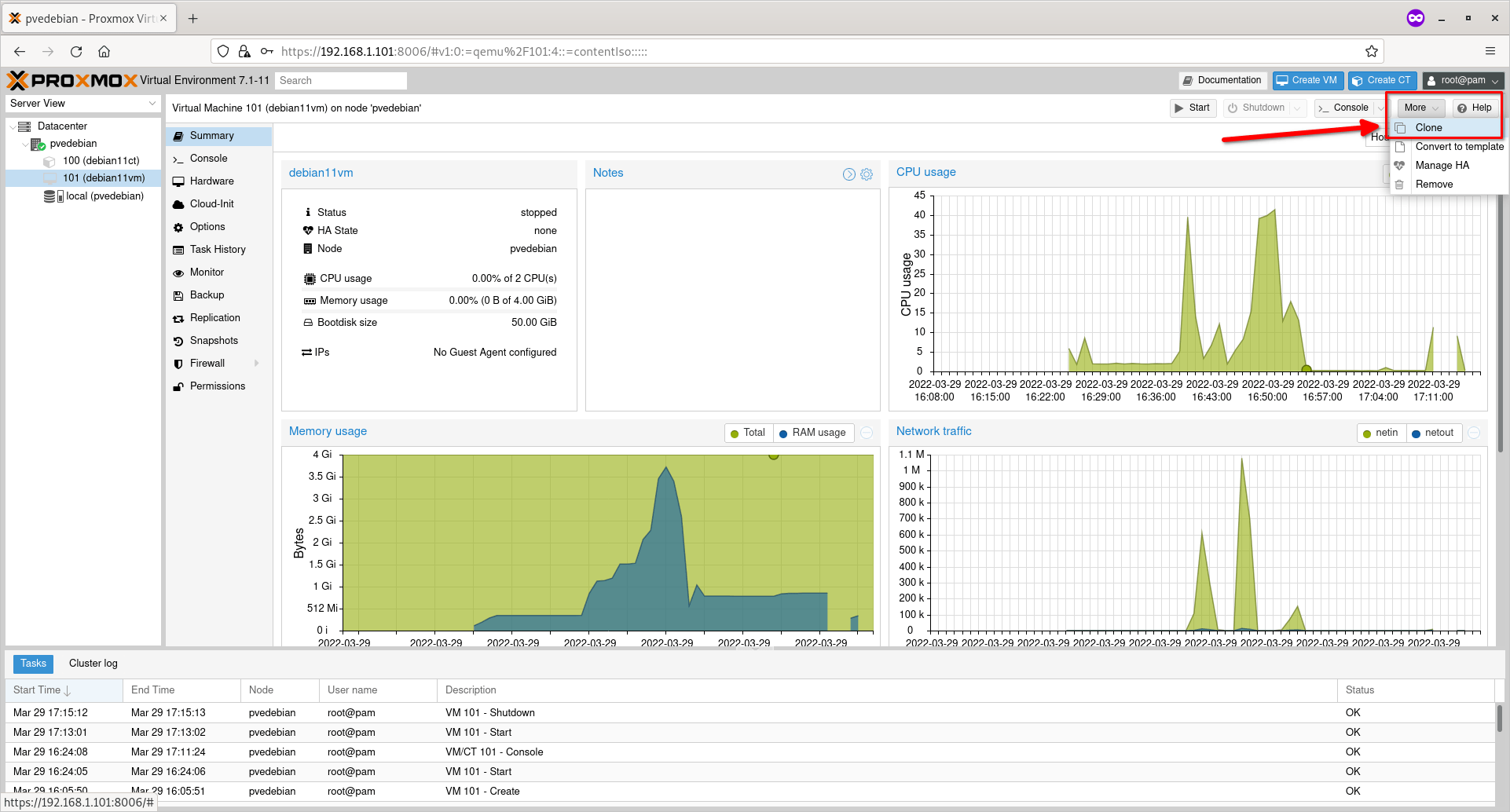Open Documentation
Image resolution: width=1510 pixels, height=812 pixels.
[1222, 81]
